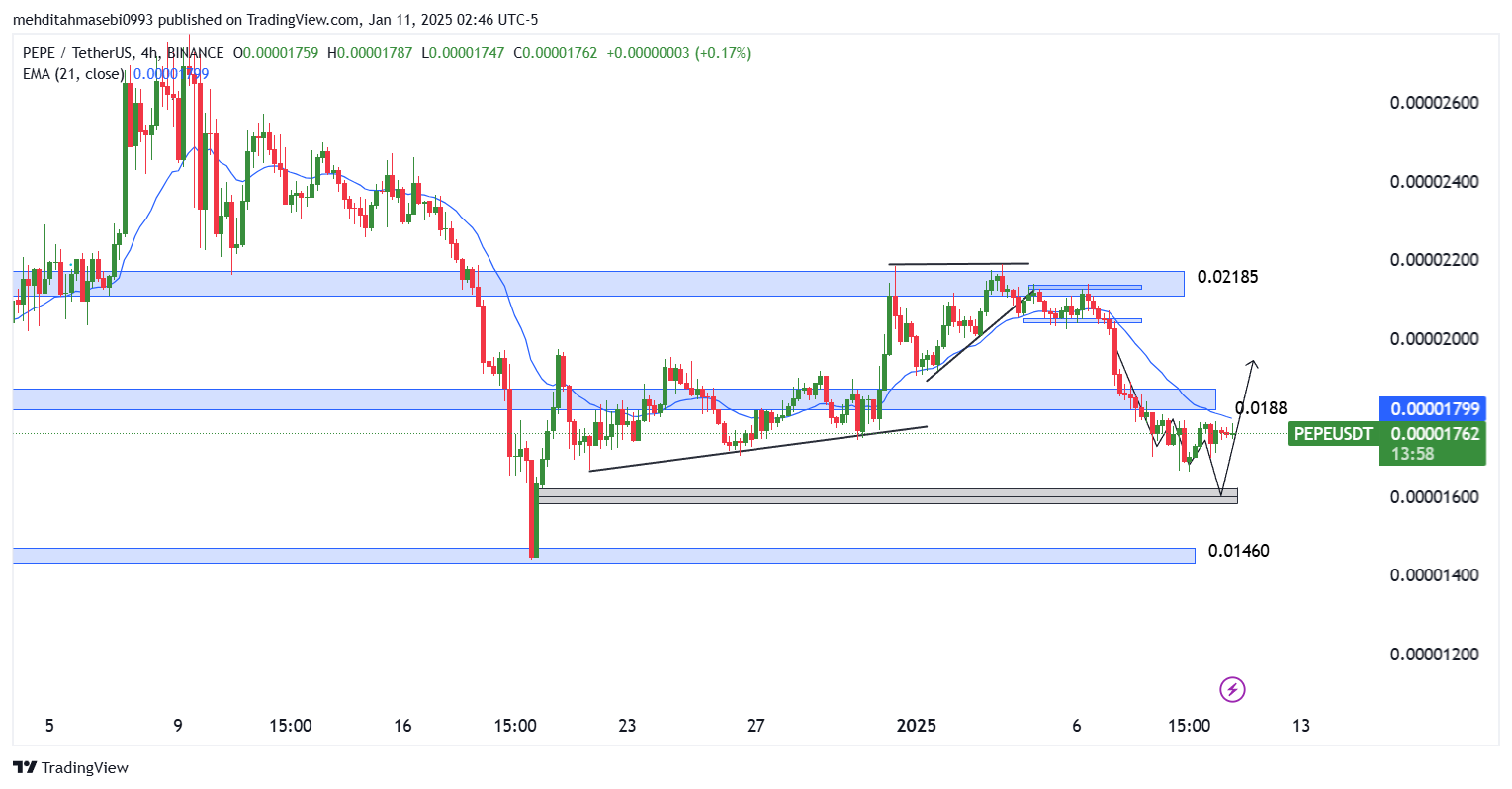Image resolution: width=1512 pixels, height=789 pixels.
Task: Click the blue EMA value label 0.00001799
Action: tap(1434, 408)
